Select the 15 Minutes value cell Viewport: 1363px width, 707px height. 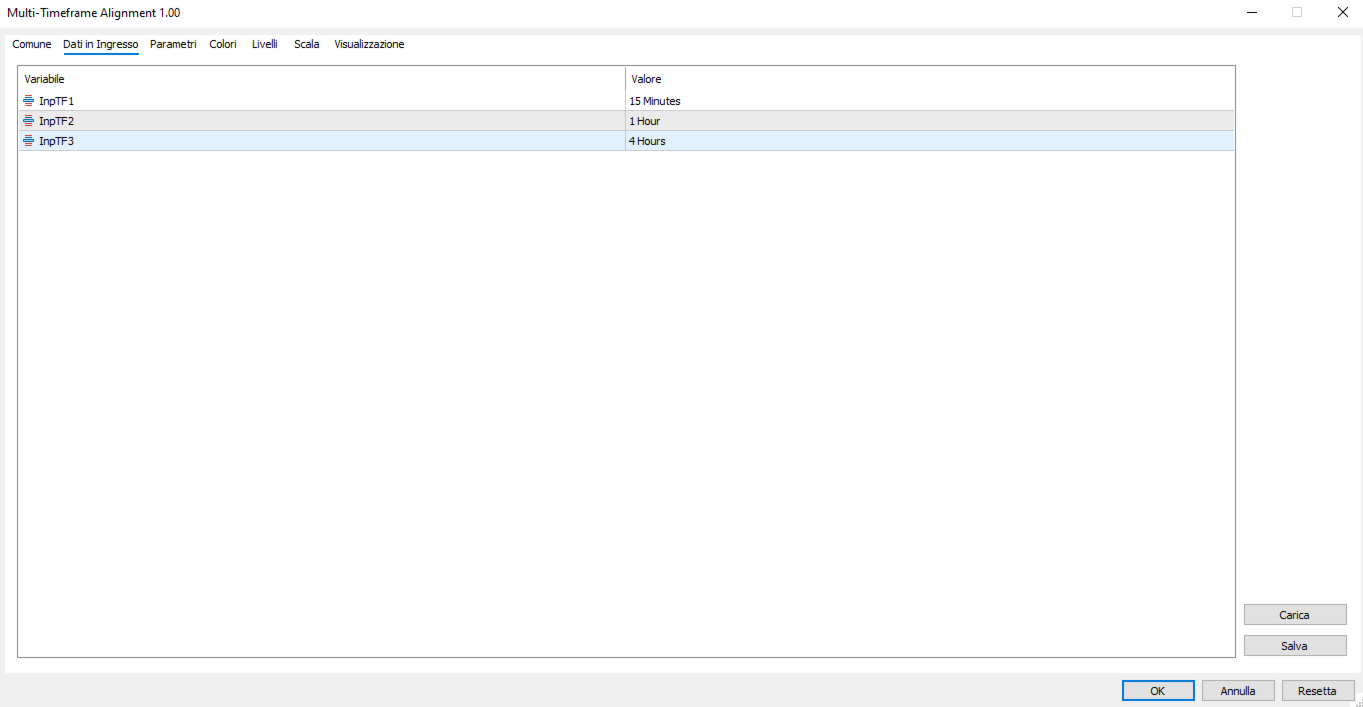click(x=929, y=101)
